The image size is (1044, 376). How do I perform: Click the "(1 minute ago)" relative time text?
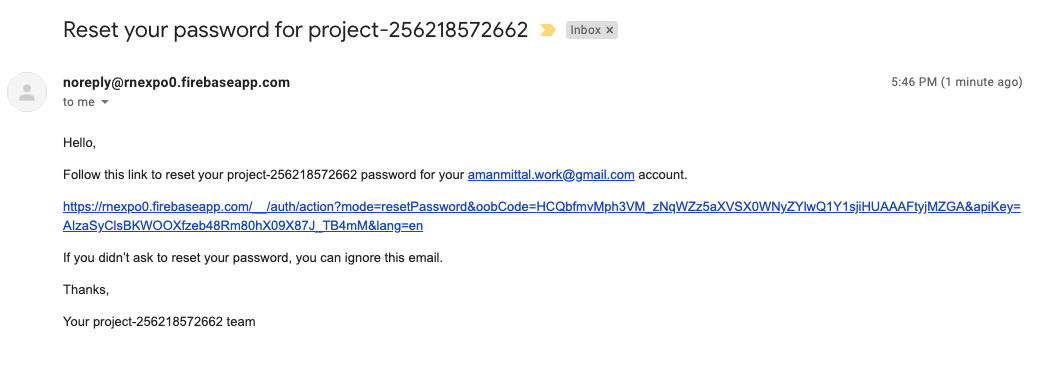click(x=981, y=82)
